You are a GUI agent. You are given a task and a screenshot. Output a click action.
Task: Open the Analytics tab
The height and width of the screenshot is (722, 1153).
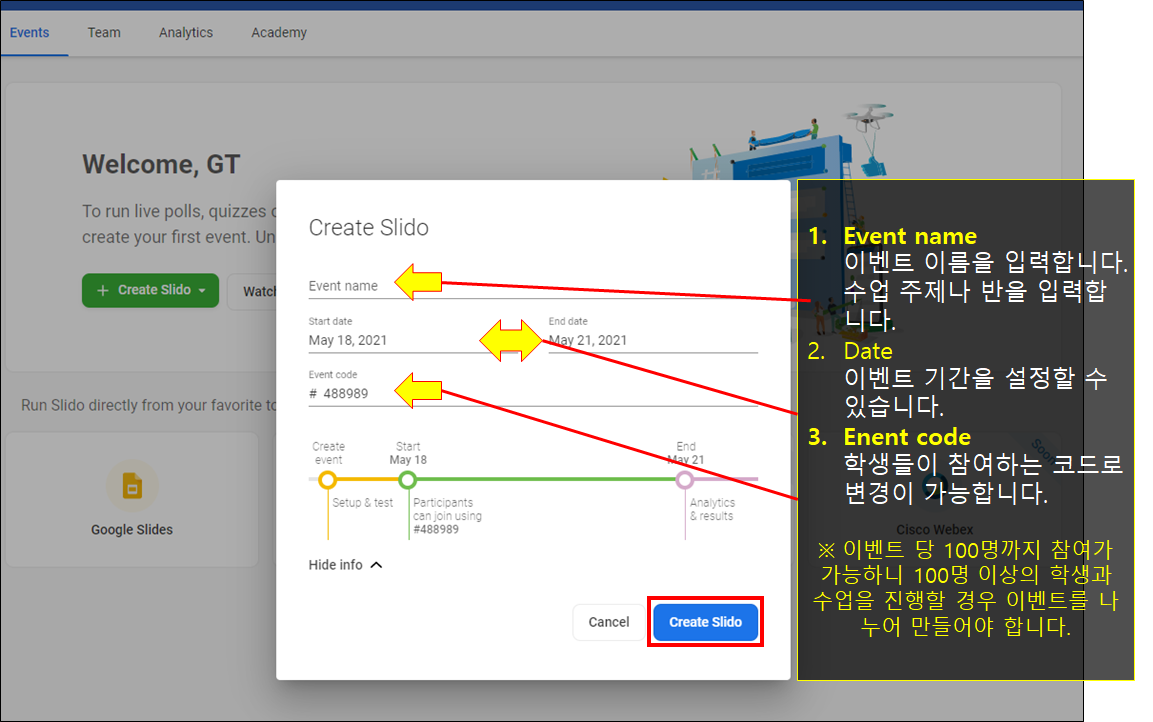click(186, 33)
